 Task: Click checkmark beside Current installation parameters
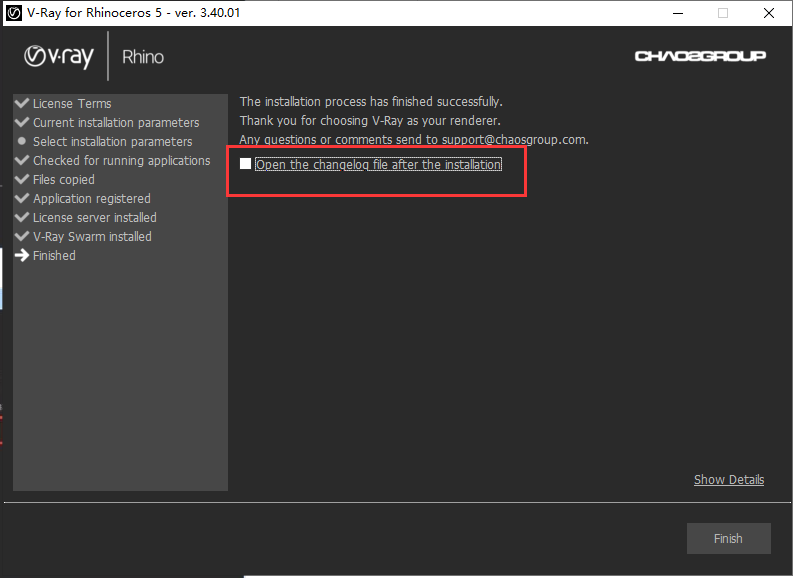click(x=22, y=122)
